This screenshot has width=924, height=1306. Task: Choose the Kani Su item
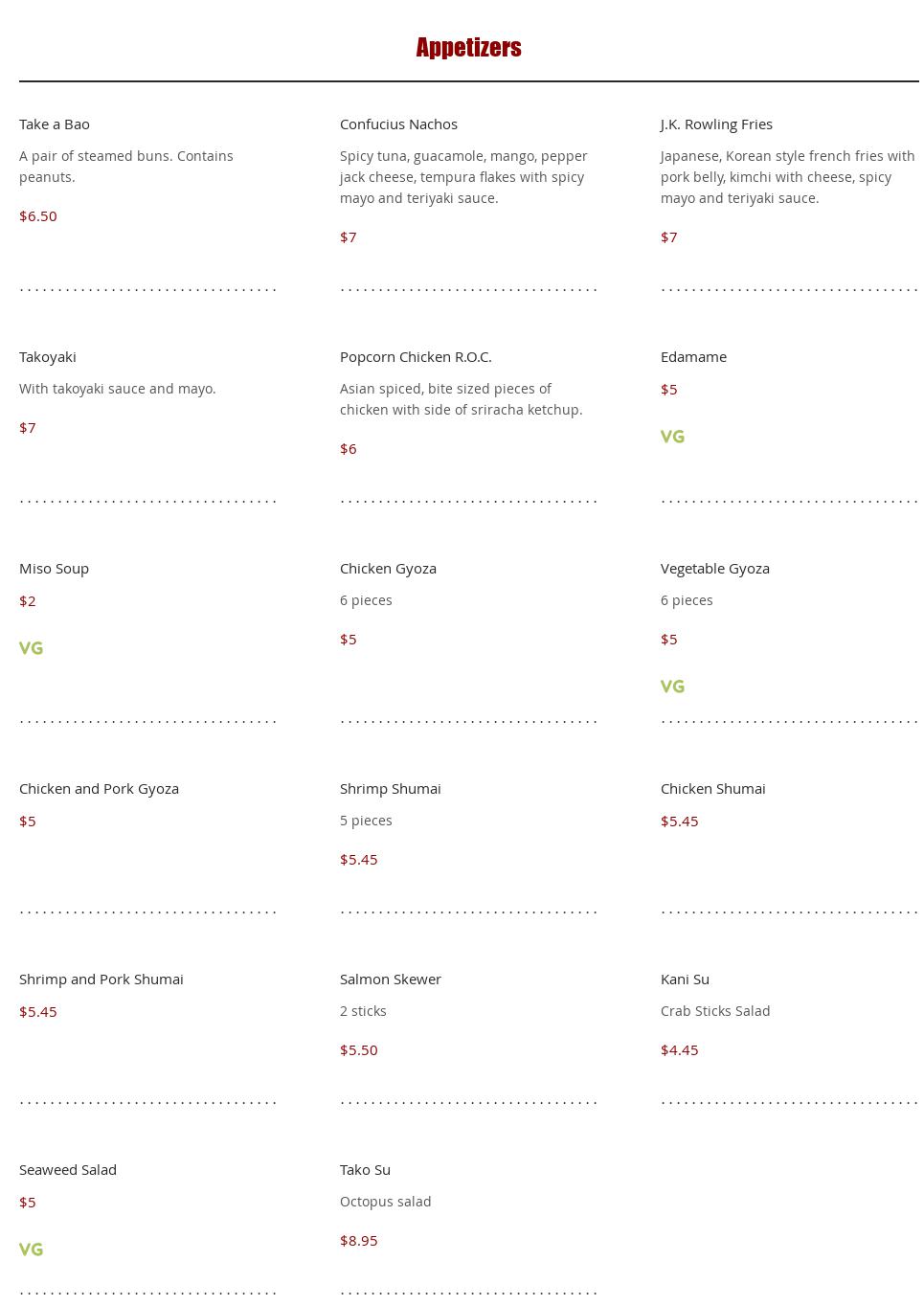click(685, 979)
